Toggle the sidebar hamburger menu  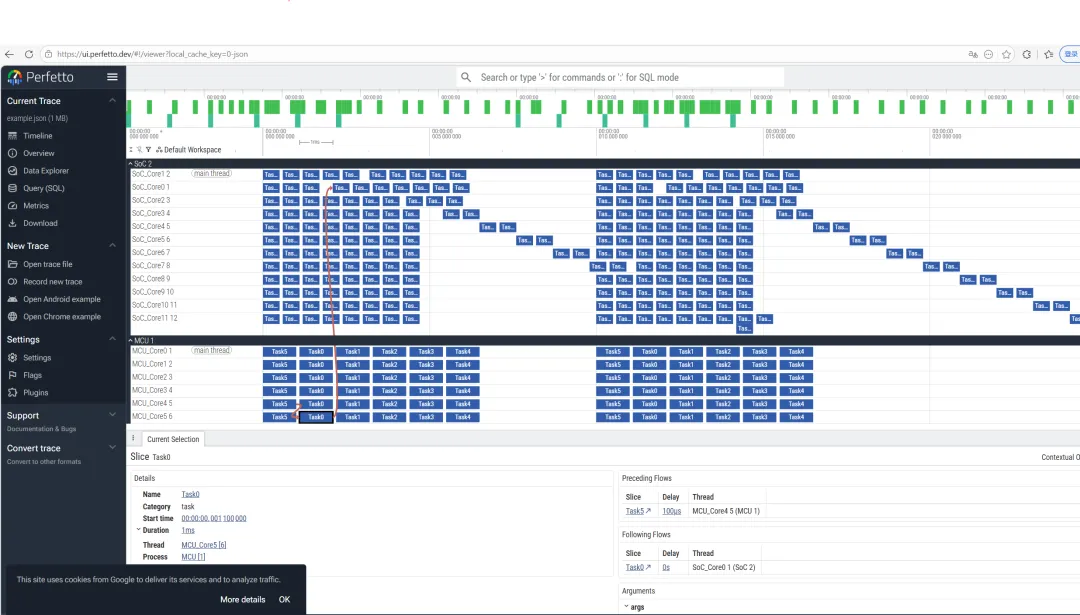pos(112,77)
